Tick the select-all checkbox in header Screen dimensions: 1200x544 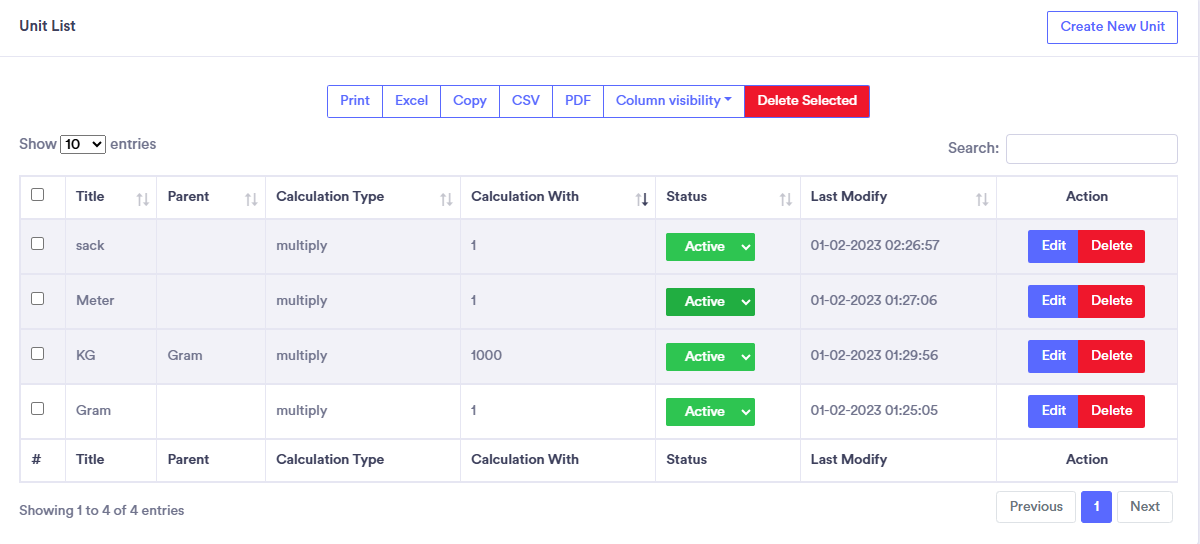[x=38, y=195]
